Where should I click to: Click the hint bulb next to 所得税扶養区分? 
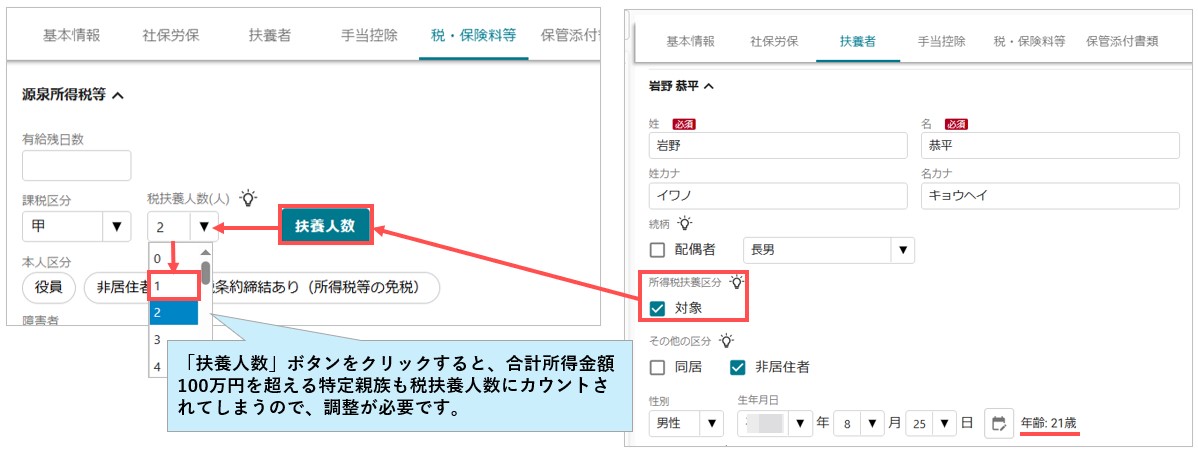736,282
